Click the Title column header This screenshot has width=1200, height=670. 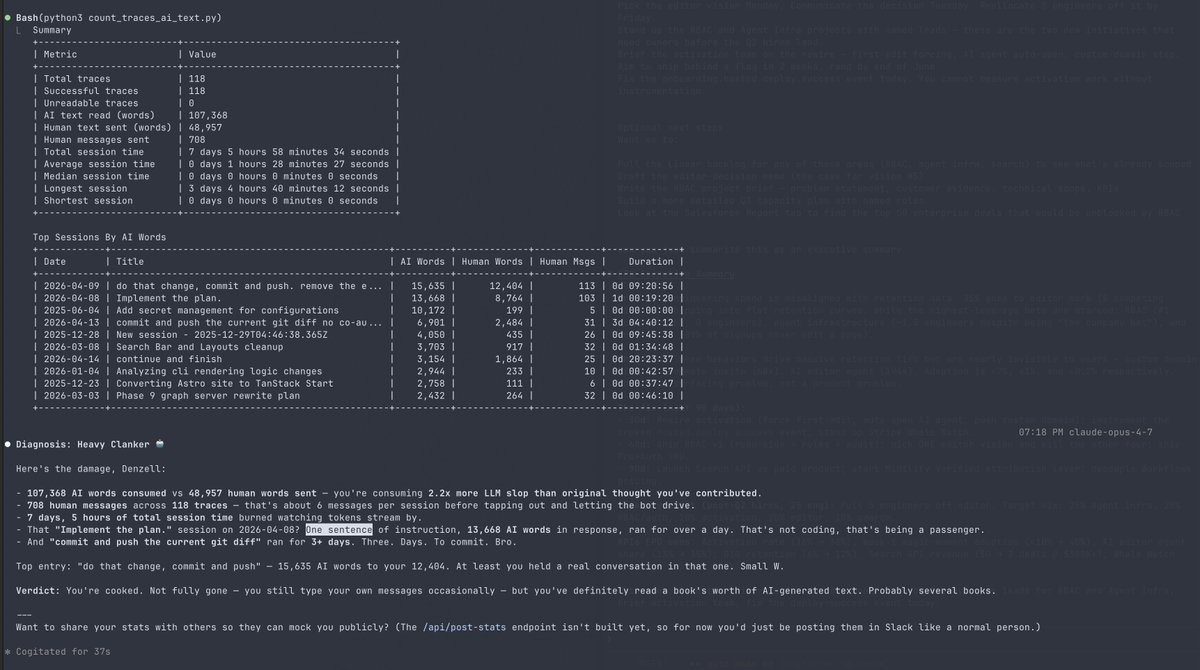coord(131,261)
